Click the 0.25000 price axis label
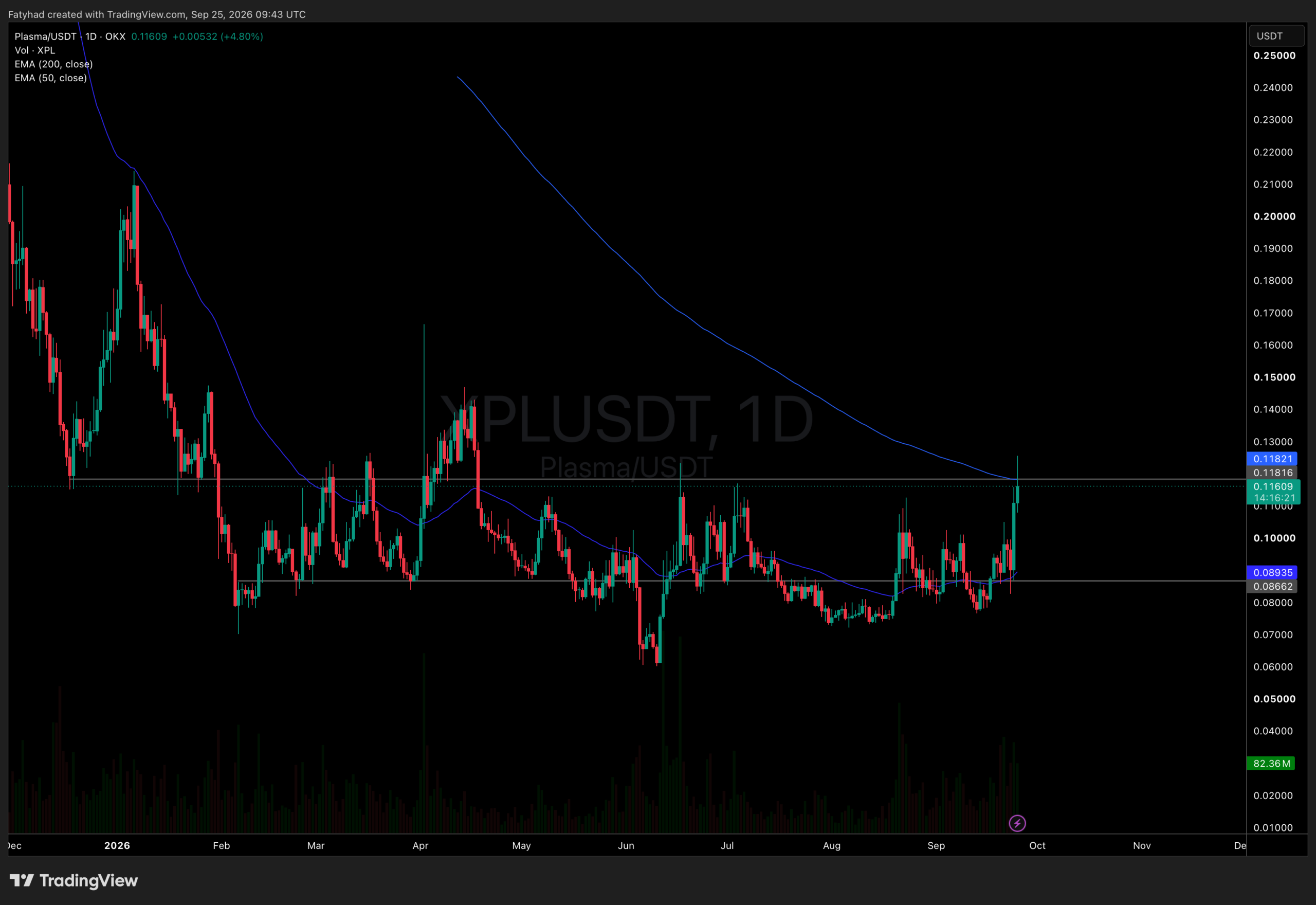This screenshot has height=905, width=1316. [x=1275, y=56]
